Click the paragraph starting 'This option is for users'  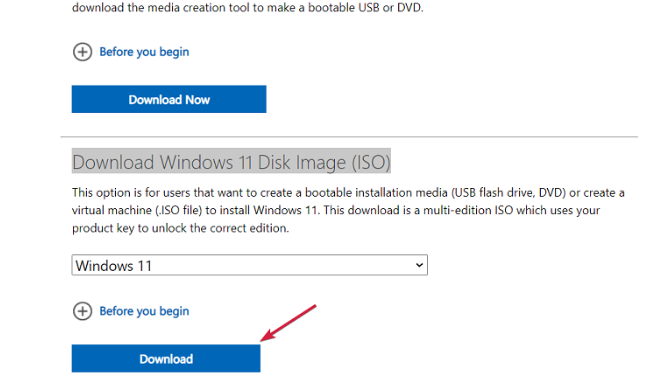(x=348, y=210)
